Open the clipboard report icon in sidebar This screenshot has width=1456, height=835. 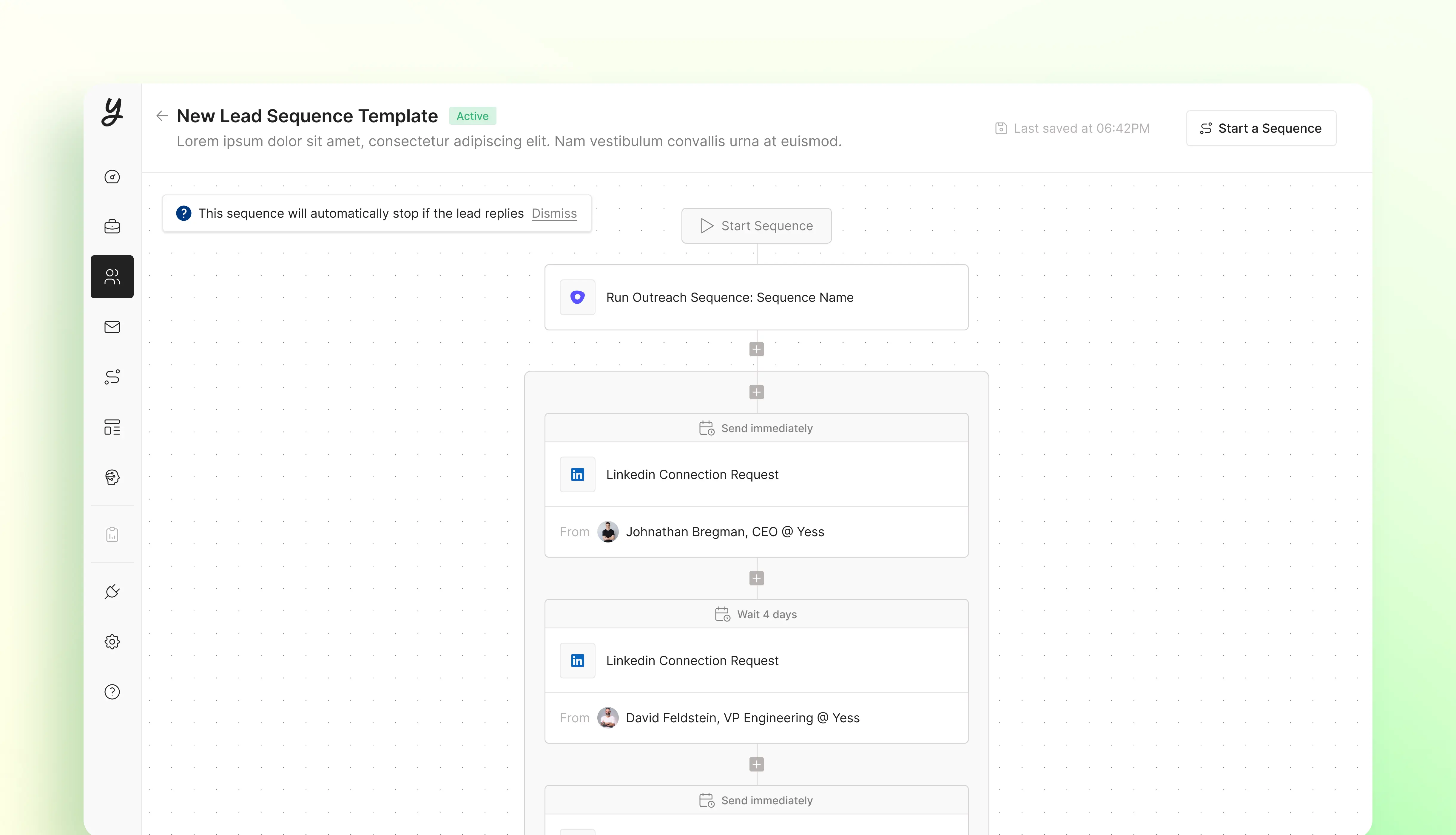(x=112, y=534)
